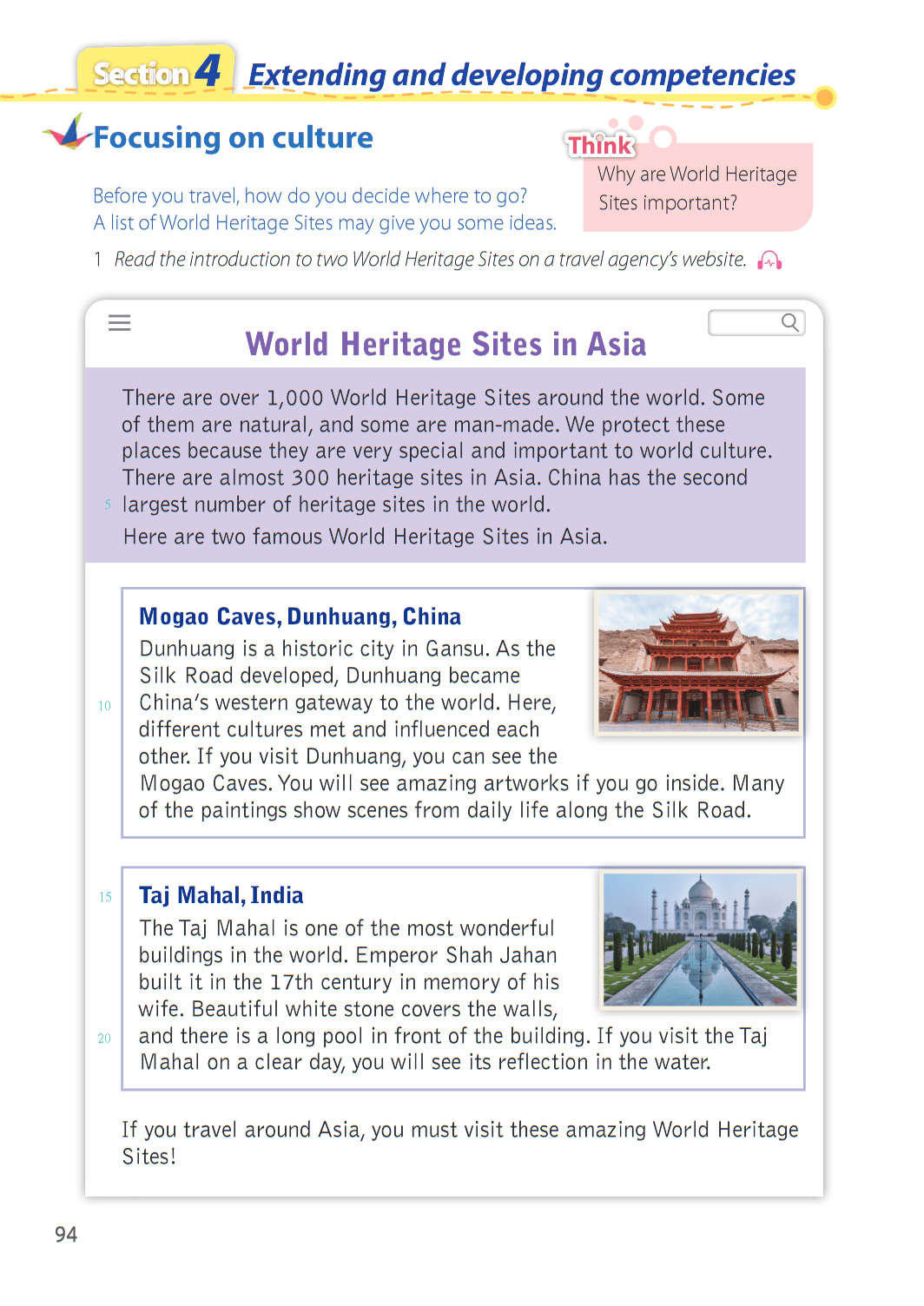Click the pink headphones audio icon
This screenshot has height=1306, width=924.
(x=769, y=261)
